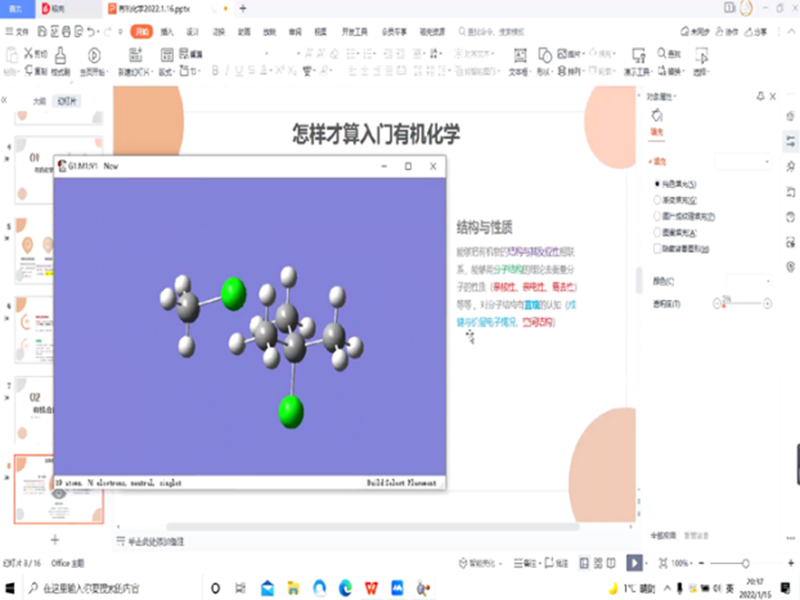The height and width of the screenshot is (600, 800).
Task: Switch to the Insert ribbon tab
Action: 167,31
